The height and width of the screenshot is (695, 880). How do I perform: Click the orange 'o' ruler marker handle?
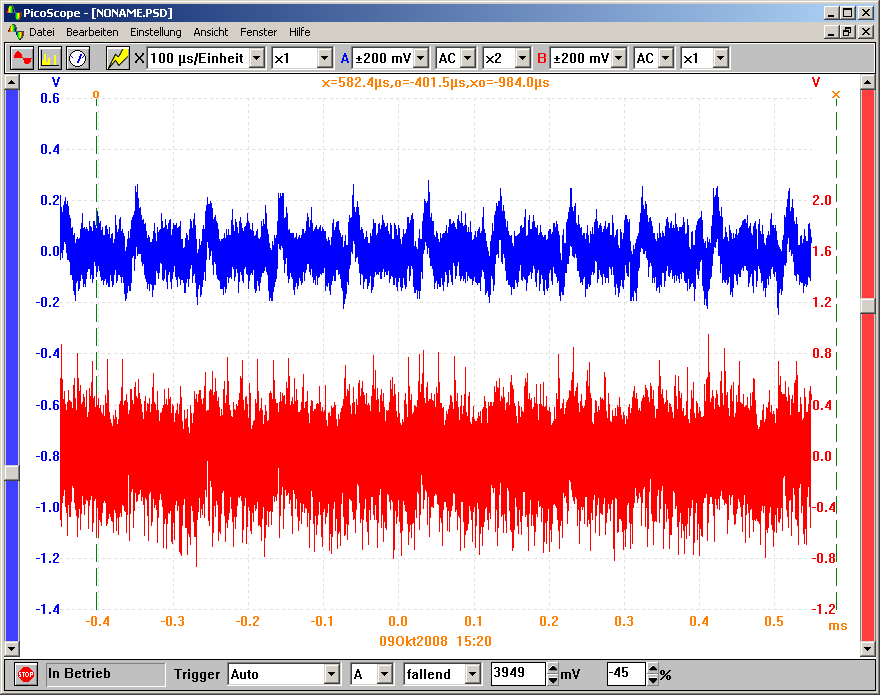pyautogui.click(x=96, y=94)
